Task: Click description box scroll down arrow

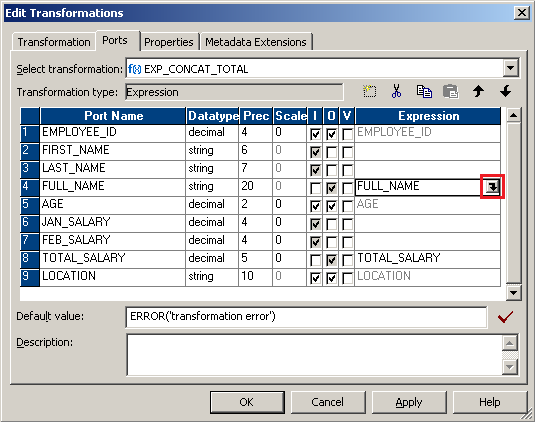Action: tap(509, 367)
